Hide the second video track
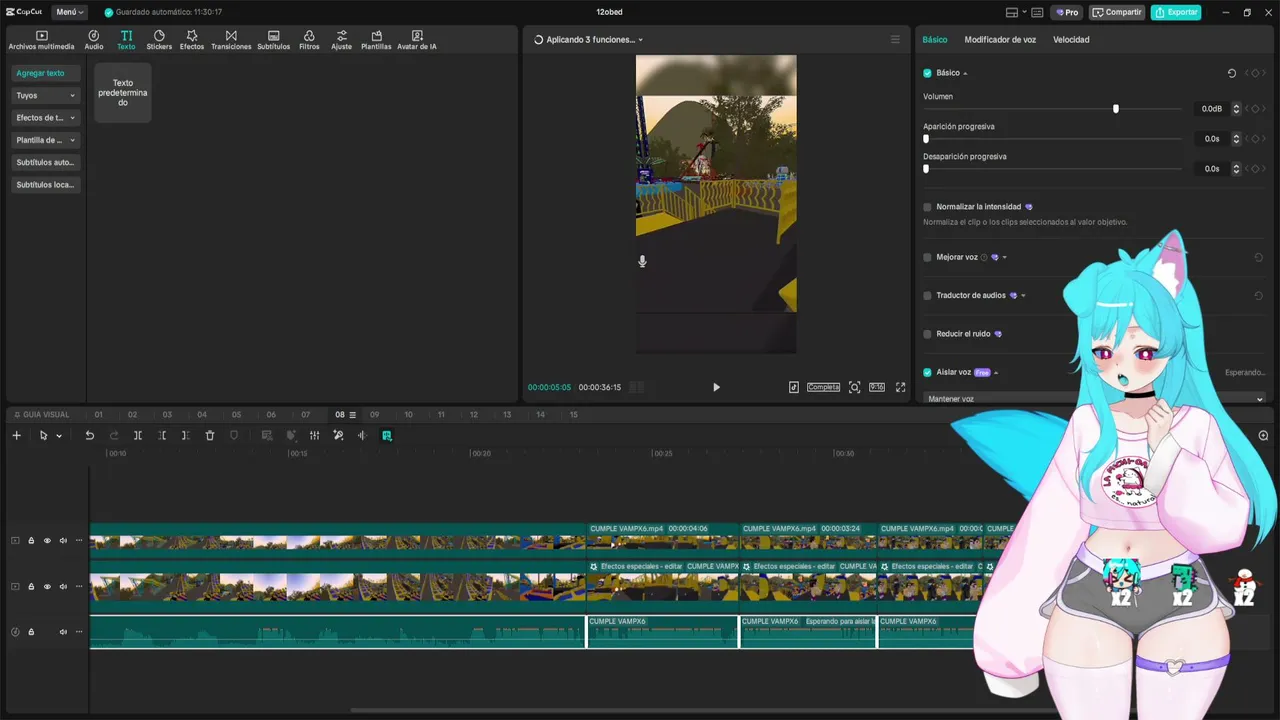This screenshot has height=720, width=1280. pyautogui.click(x=47, y=586)
